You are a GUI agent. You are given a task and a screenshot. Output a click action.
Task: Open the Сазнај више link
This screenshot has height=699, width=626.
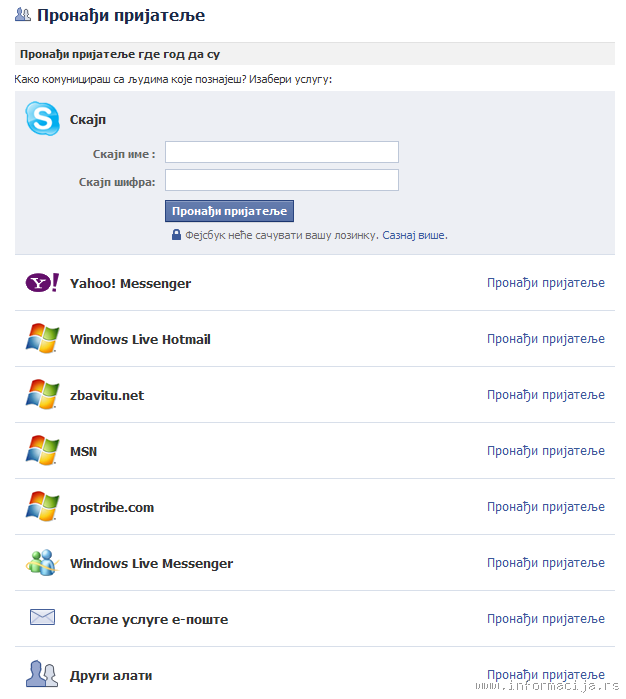pos(413,235)
